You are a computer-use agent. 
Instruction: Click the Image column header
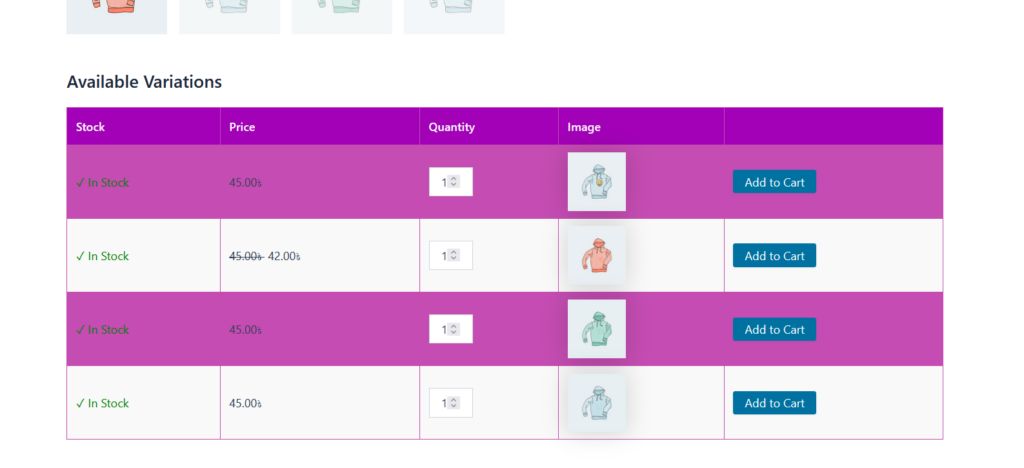(x=584, y=127)
